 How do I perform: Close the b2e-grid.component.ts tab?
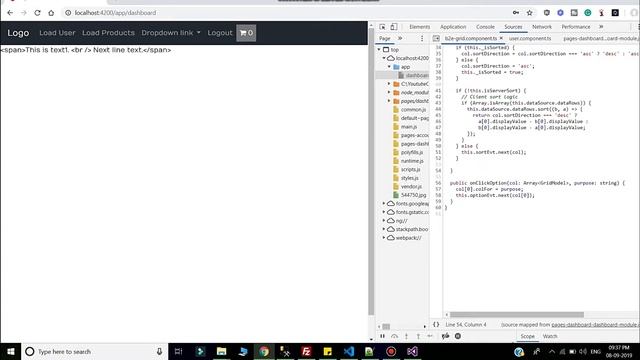click(501, 38)
